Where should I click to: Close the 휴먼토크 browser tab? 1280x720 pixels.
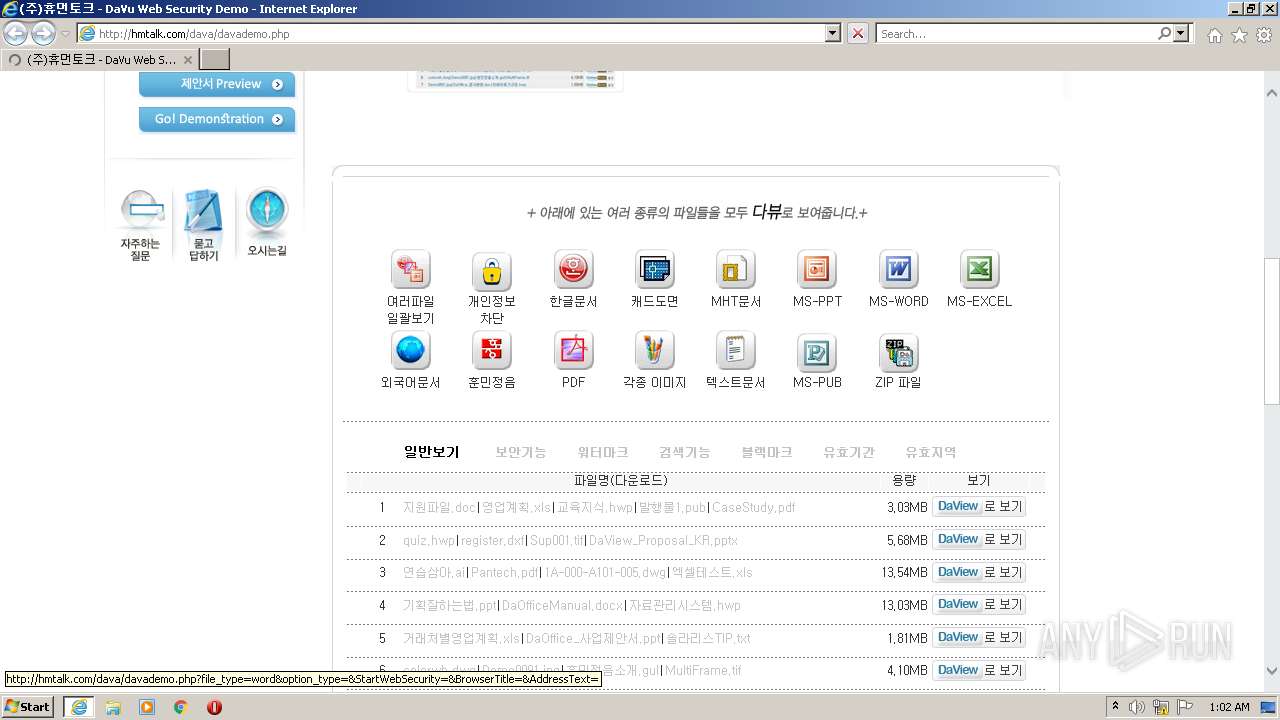tap(187, 60)
